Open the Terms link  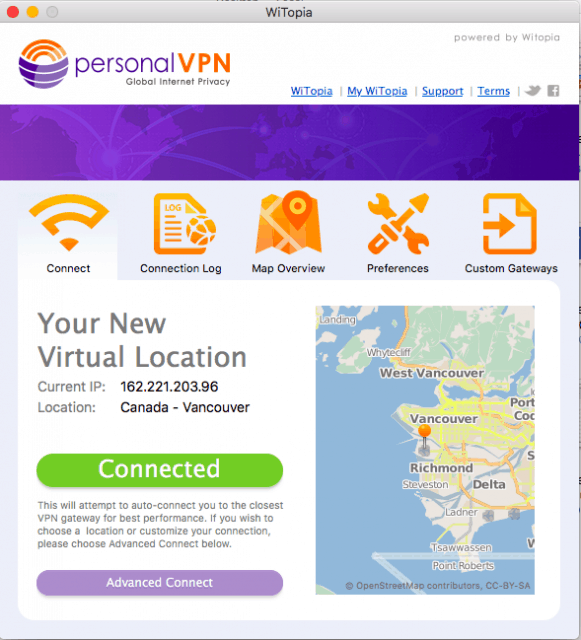[494, 91]
